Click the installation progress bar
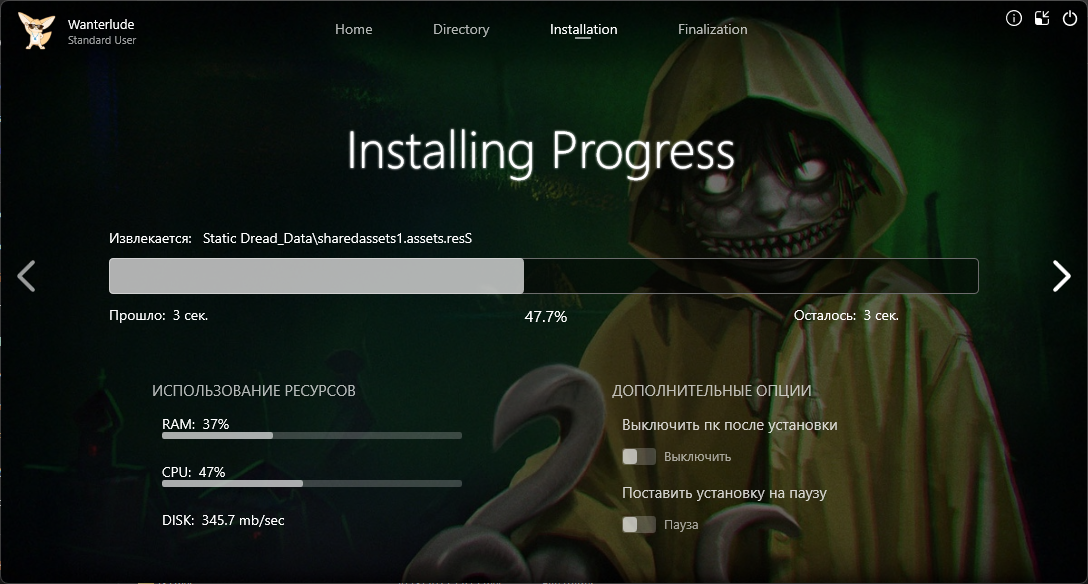 (543, 276)
